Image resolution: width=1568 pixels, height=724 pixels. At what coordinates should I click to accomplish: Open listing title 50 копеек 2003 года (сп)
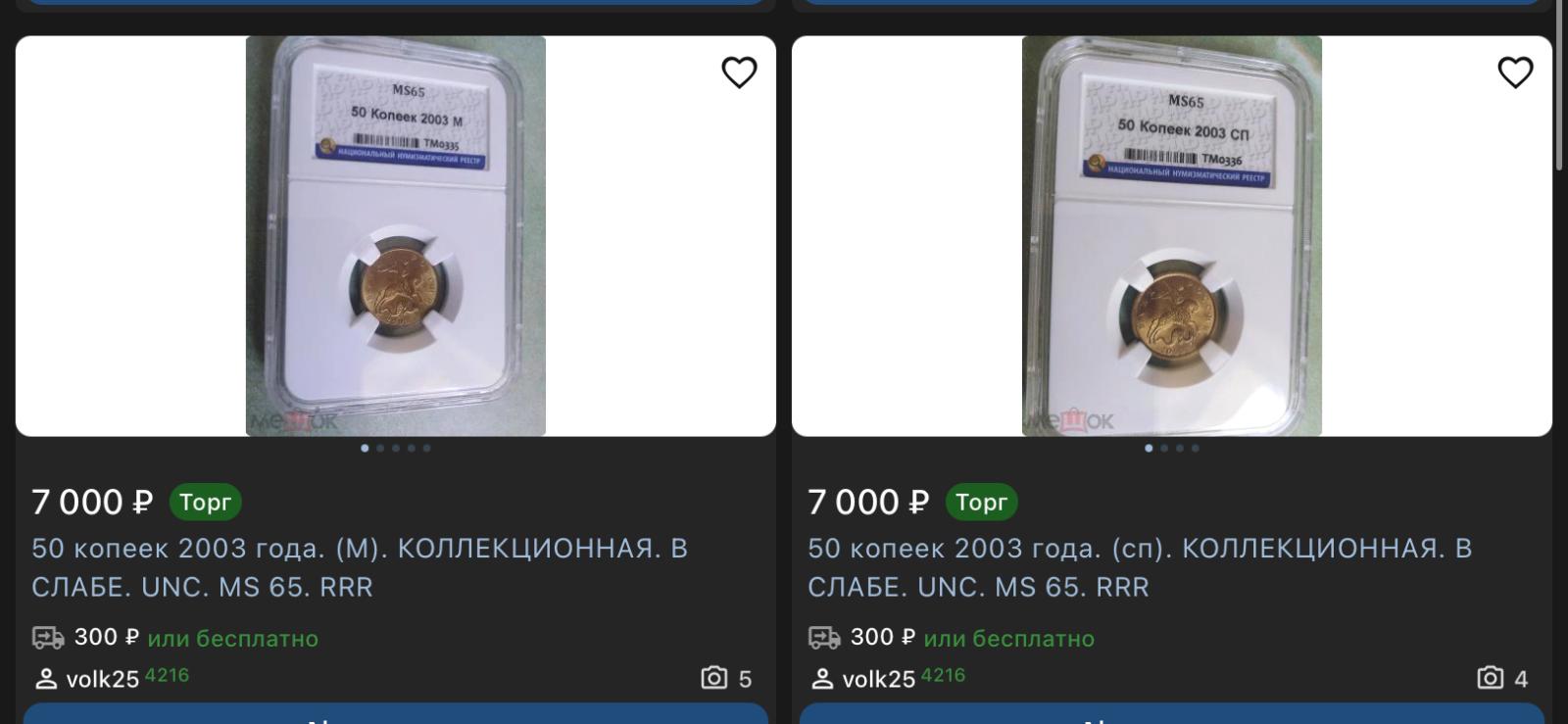coord(1140,567)
